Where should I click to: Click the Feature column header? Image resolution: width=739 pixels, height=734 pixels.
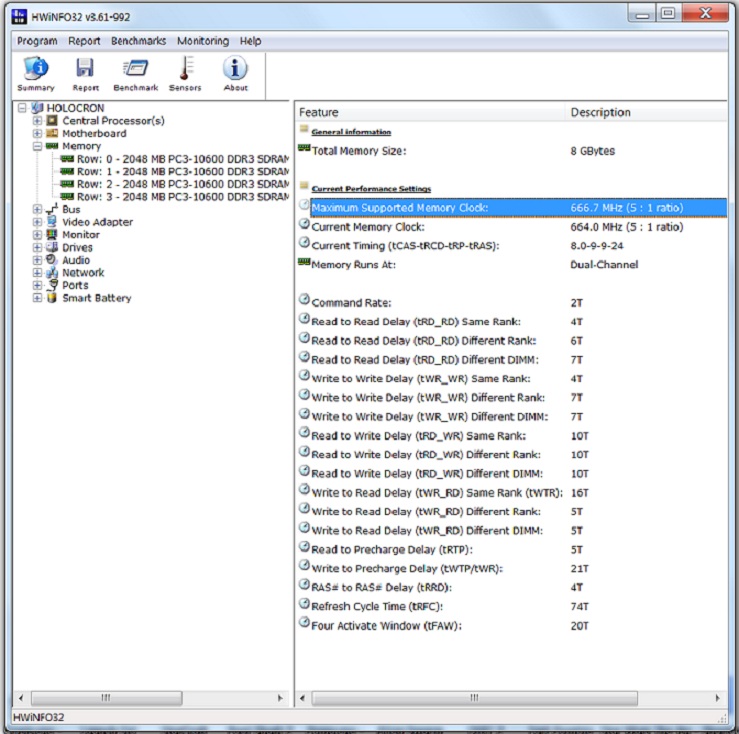(430, 112)
